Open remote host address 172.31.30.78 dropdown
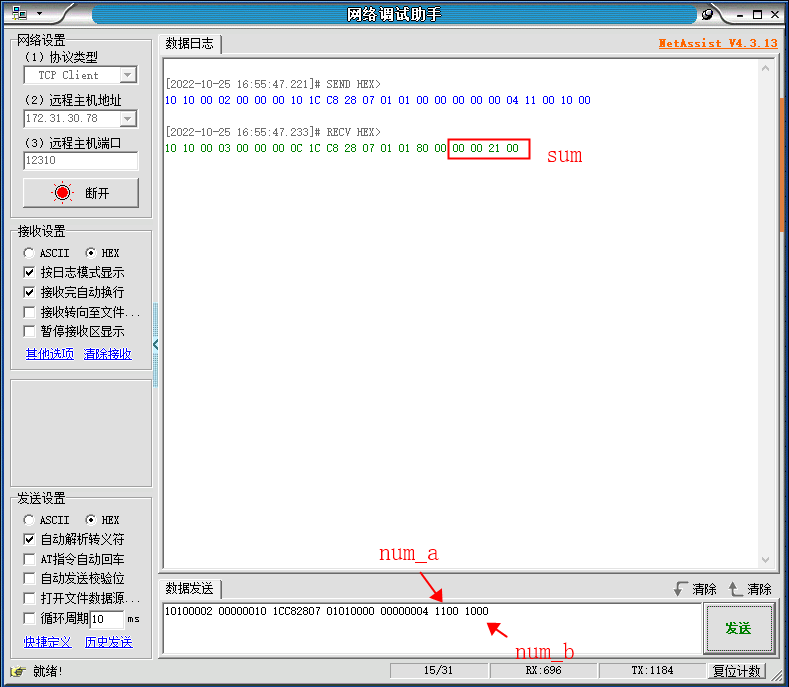Viewport: 789px width, 687px height. pos(128,118)
